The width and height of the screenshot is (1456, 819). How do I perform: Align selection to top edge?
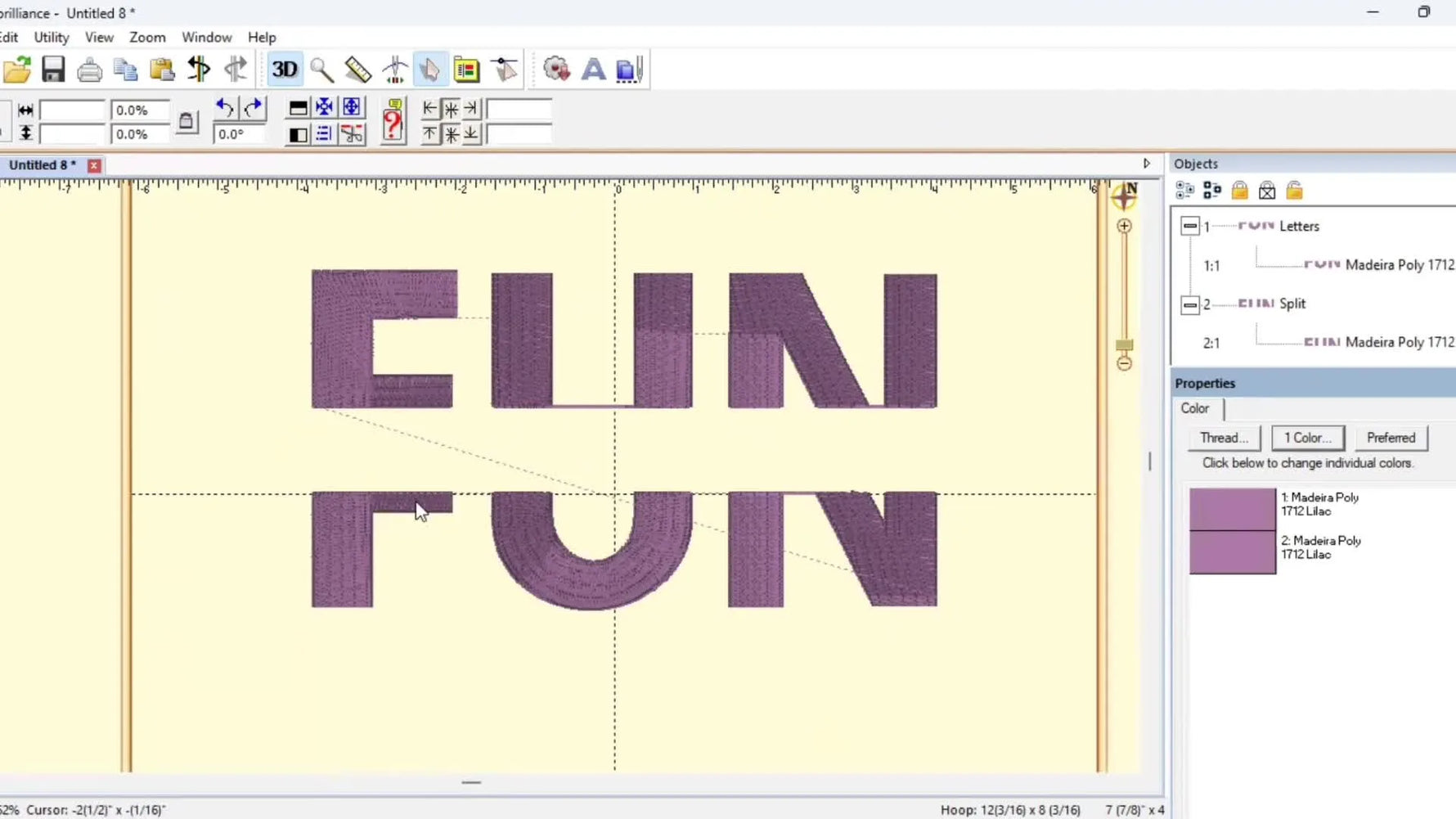429,134
